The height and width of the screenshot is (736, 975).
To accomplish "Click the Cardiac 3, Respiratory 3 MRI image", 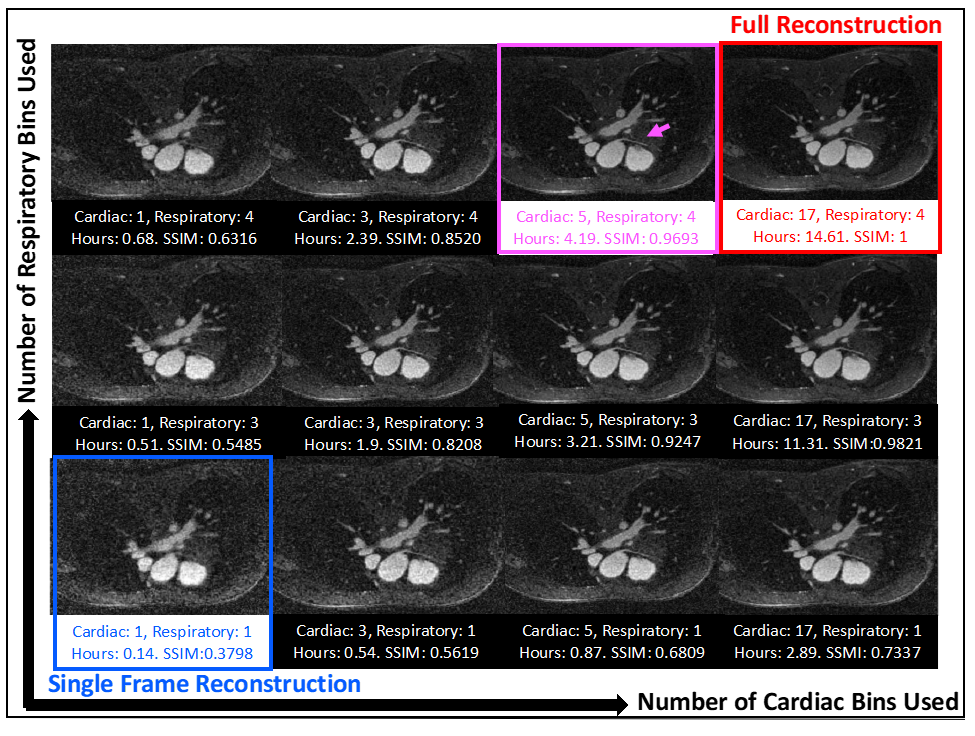I will coord(385,334).
